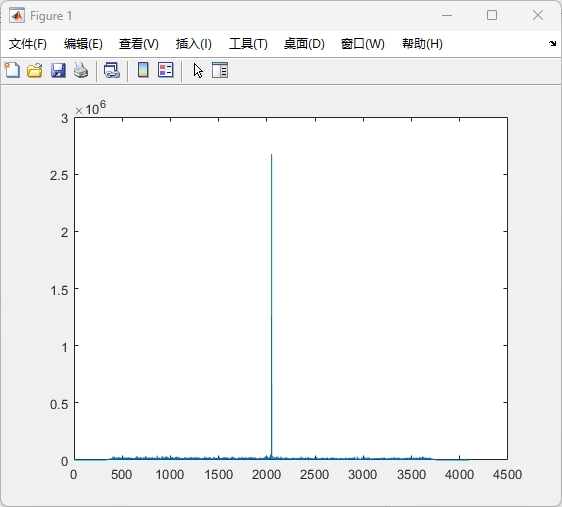Open the 查看(V) menu

pos(139,44)
